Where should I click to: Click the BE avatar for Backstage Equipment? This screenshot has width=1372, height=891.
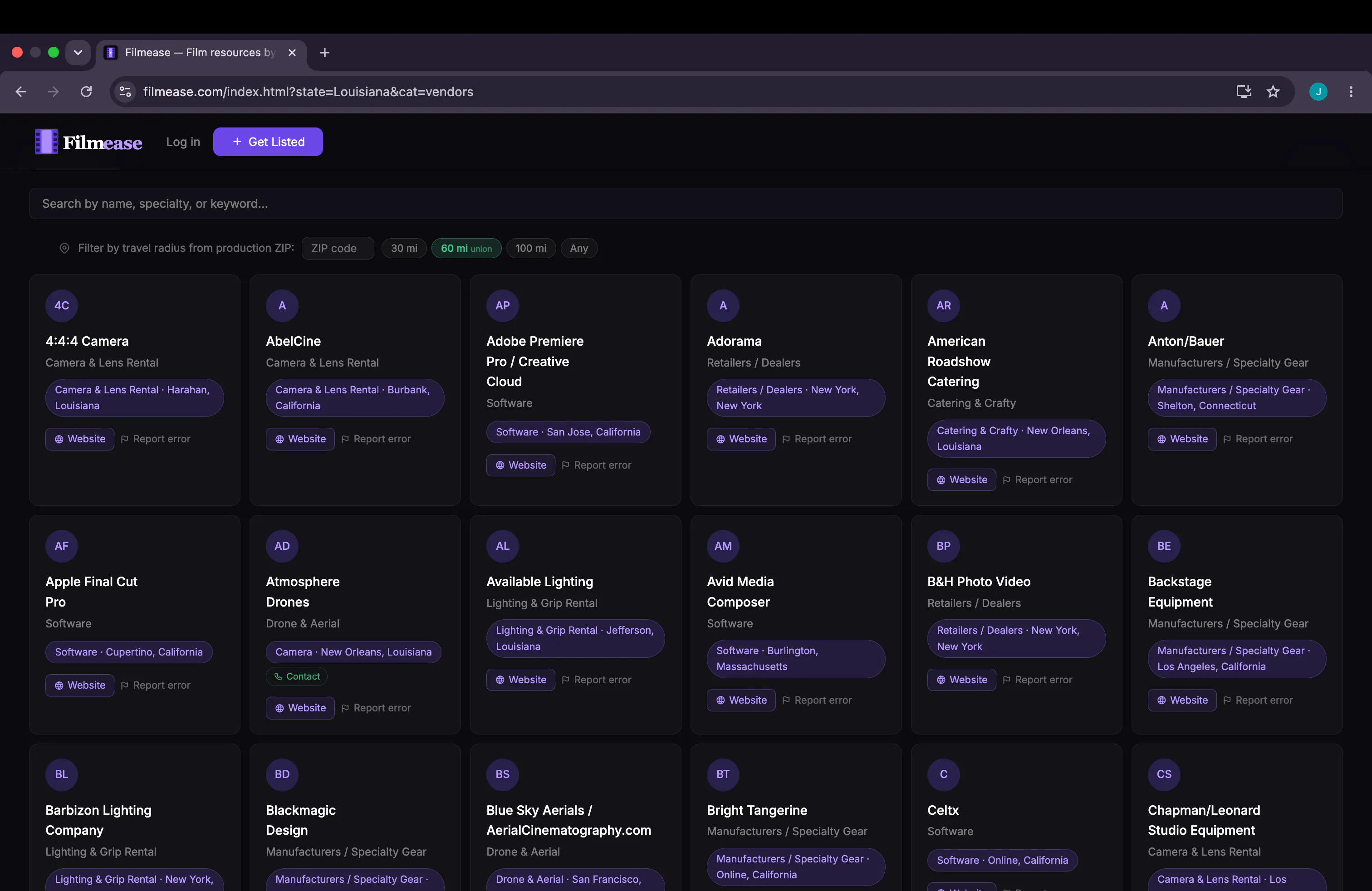1164,546
